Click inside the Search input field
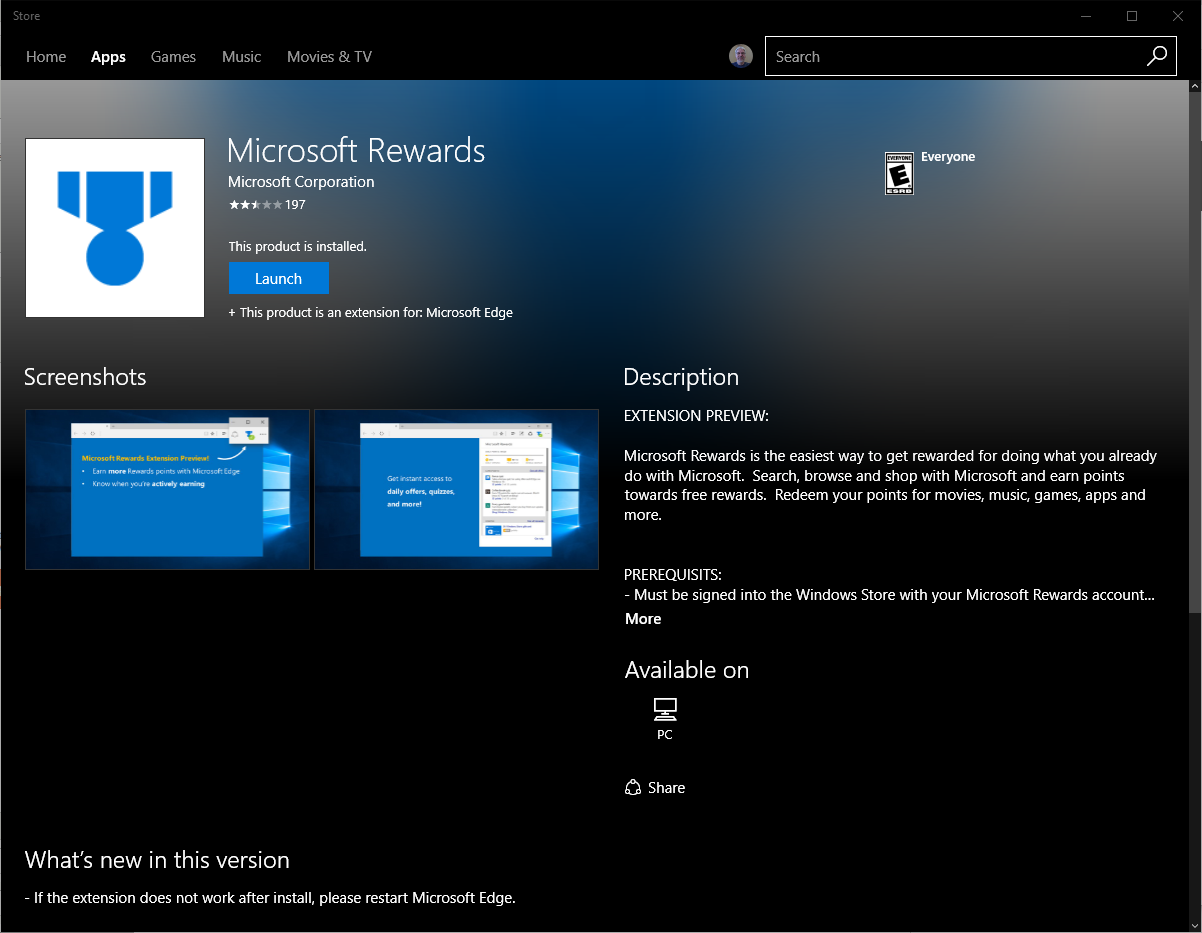 (950, 56)
